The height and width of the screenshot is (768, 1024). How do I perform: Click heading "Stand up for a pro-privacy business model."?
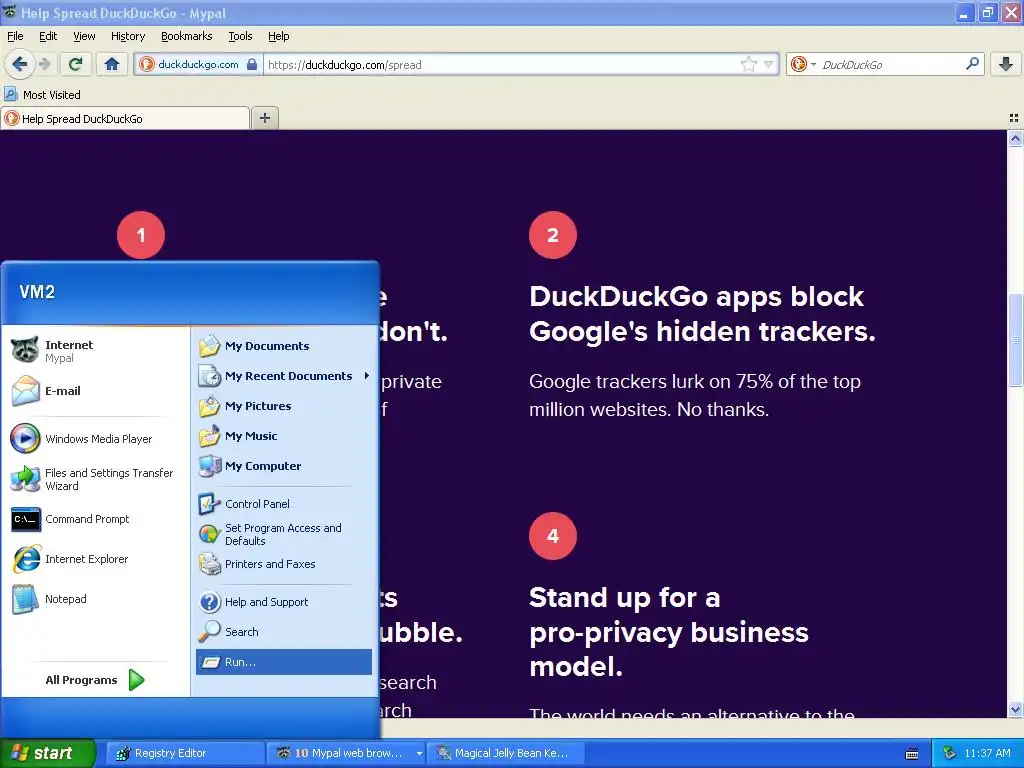click(x=669, y=632)
